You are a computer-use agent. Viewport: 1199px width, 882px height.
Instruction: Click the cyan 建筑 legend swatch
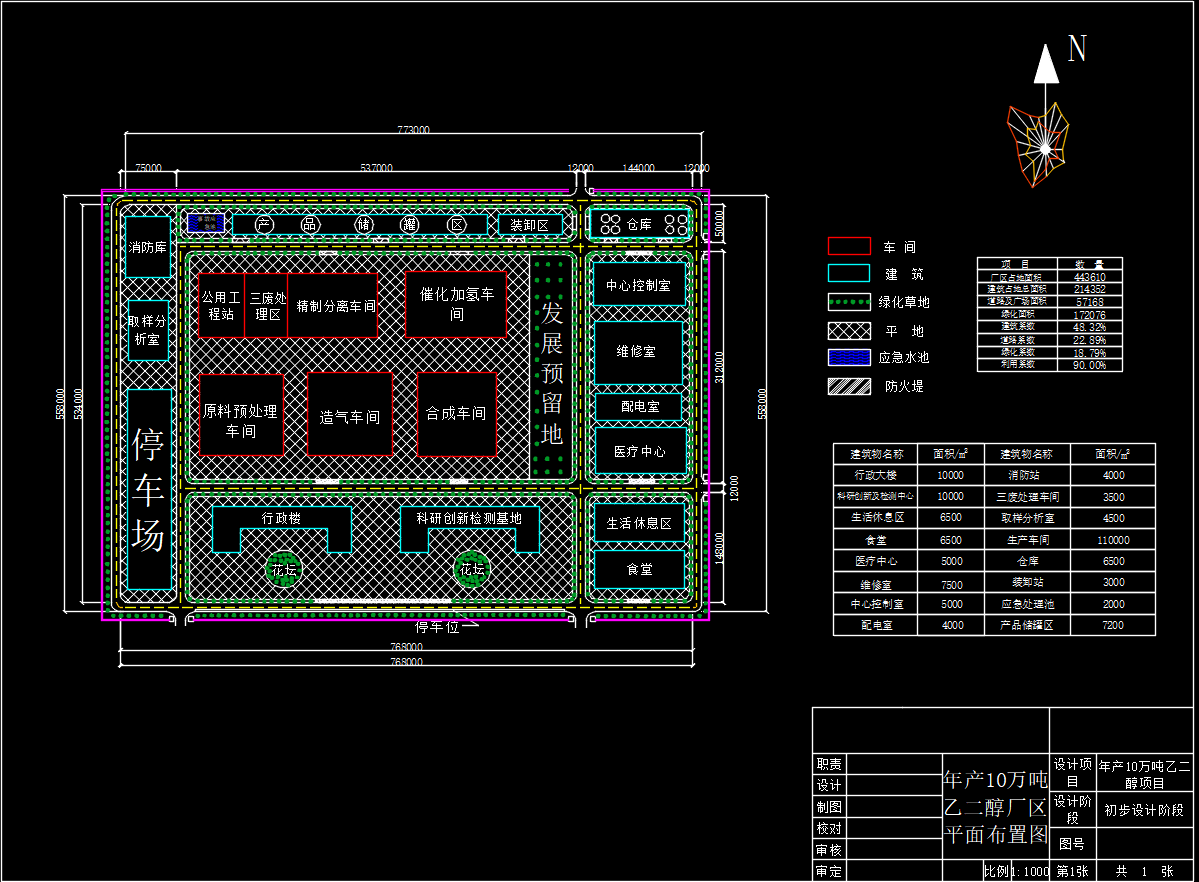(x=849, y=273)
